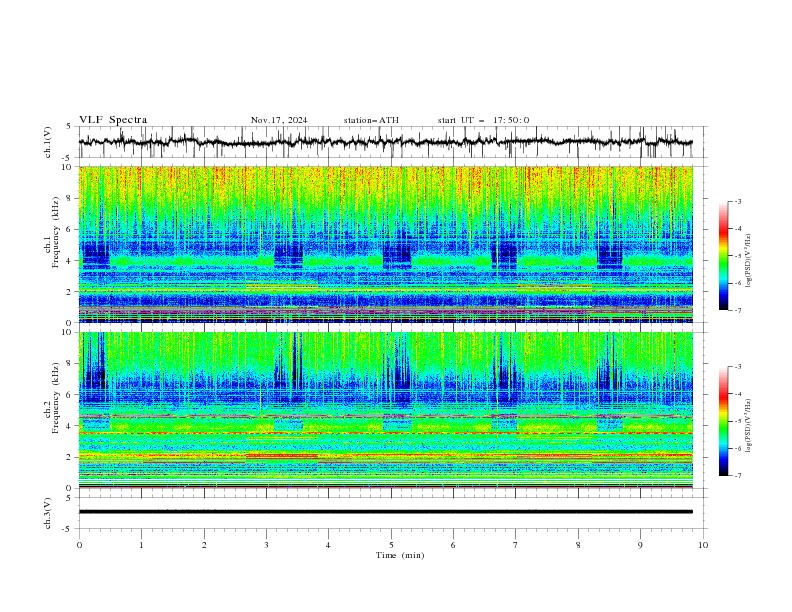Image resolution: width=792 pixels, height=612 pixels.
Task: Click inside the ch.2 spectrogram panel
Action: point(385,410)
